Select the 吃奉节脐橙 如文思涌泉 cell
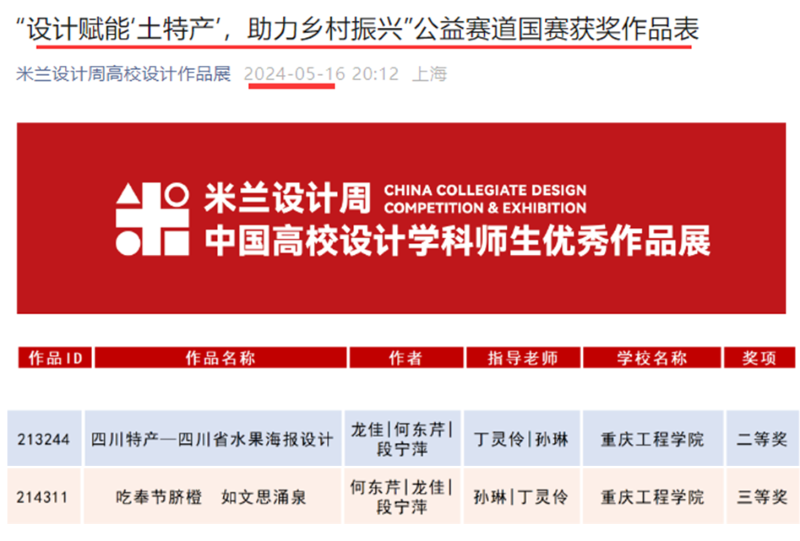This screenshot has height=541, width=800. (x=212, y=496)
